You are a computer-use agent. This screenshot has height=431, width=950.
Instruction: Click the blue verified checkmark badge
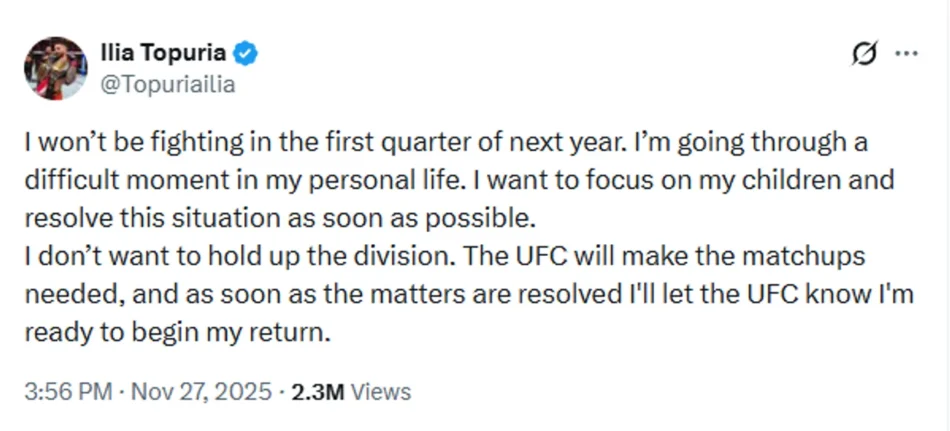coord(246,54)
